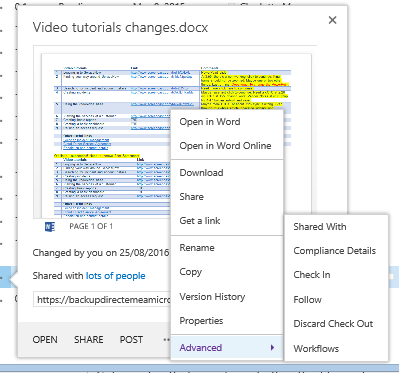The height and width of the screenshot is (373, 399).
Task: Click 'Changed by you on 25/08/2016' text
Action: 101,253
